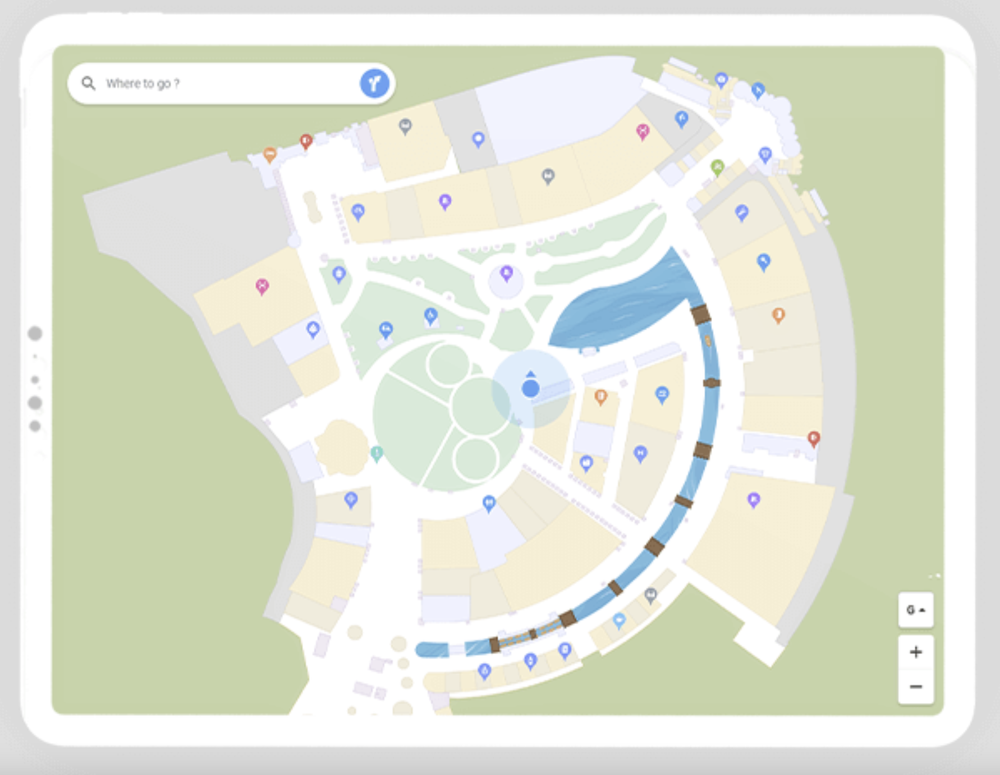
Task: Click the magnifier search icon
Action: coord(89,84)
